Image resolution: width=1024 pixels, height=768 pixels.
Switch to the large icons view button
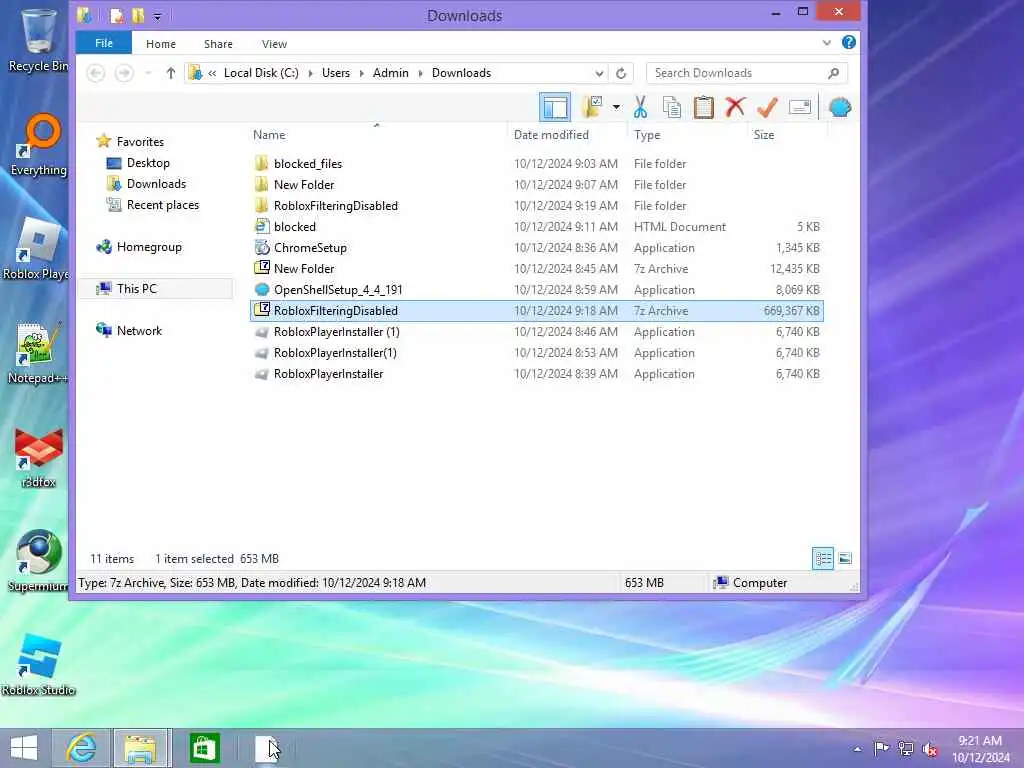(845, 558)
